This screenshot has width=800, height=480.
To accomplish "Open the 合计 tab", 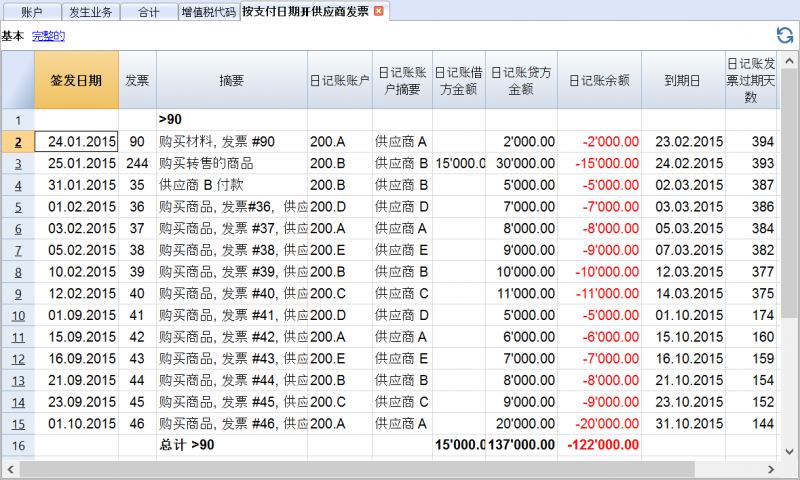I will coord(149,12).
